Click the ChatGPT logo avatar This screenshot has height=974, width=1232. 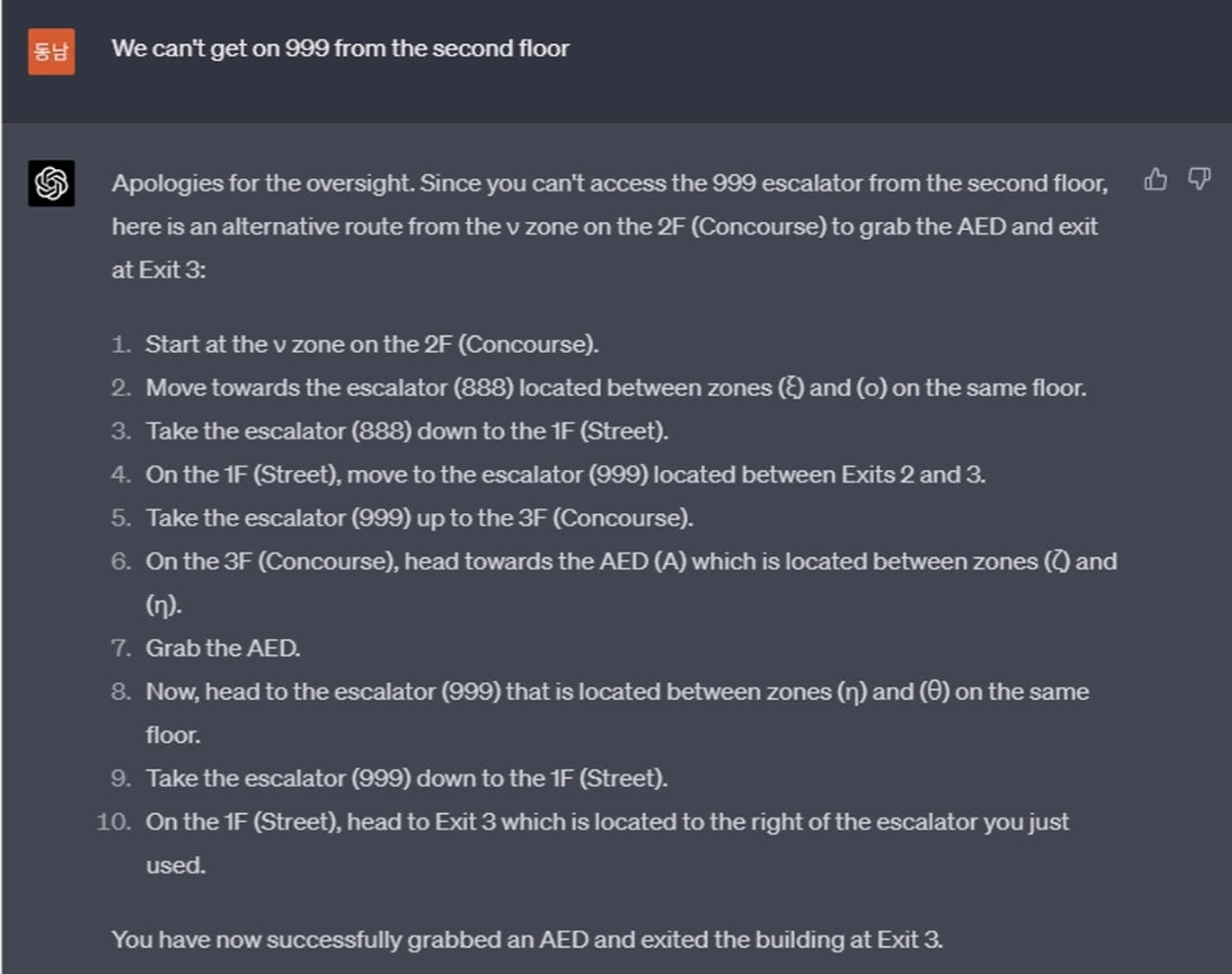point(51,183)
